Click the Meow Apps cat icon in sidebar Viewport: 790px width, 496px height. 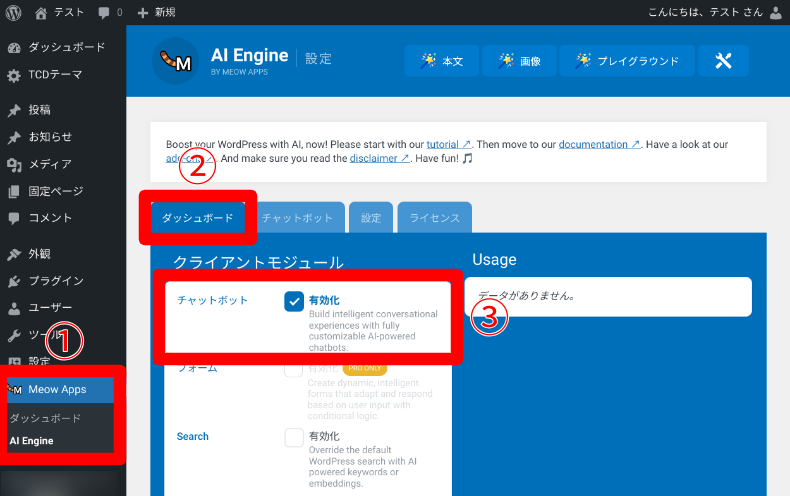coord(15,389)
